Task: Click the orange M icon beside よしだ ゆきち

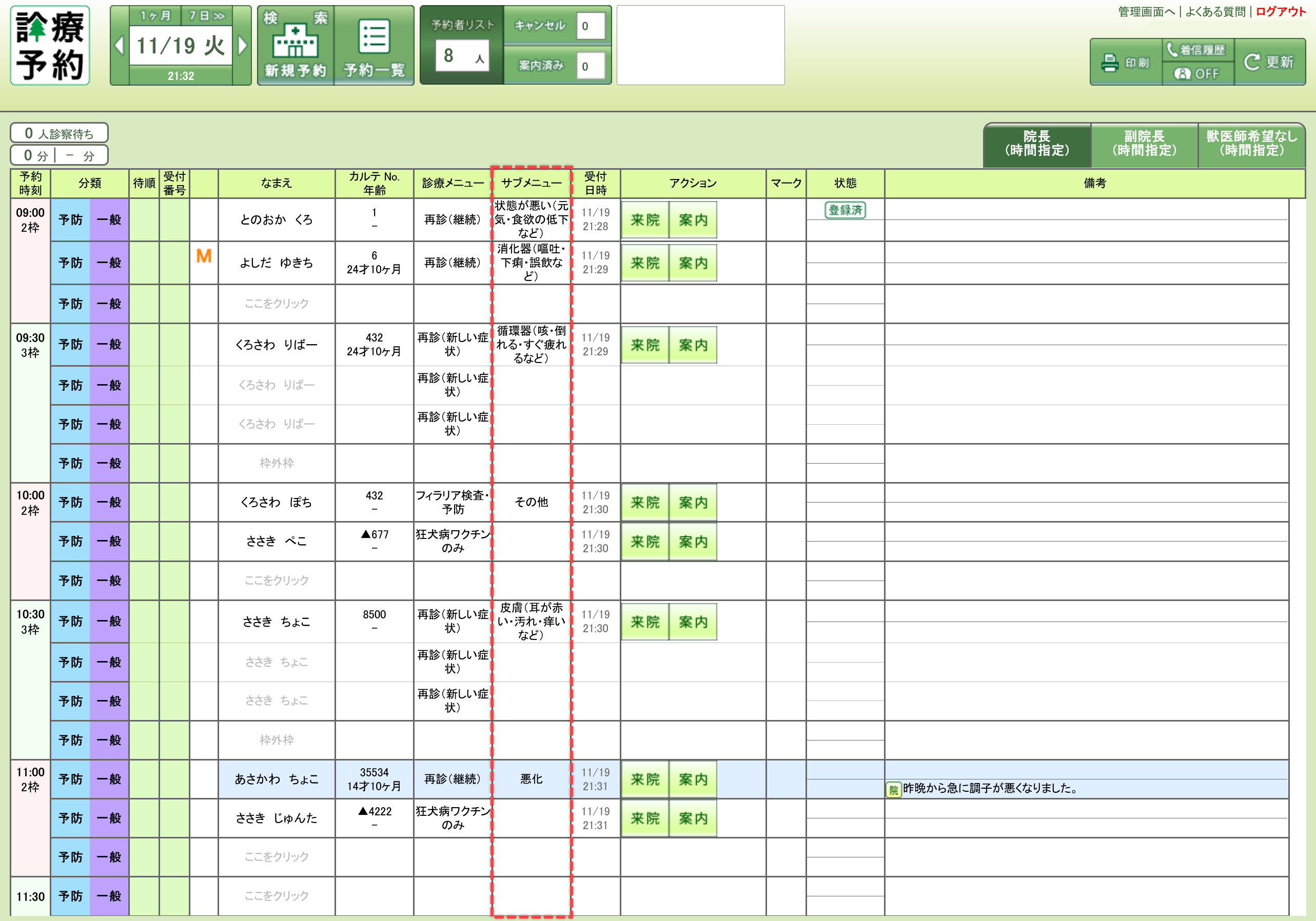Action: tap(204, 256)
